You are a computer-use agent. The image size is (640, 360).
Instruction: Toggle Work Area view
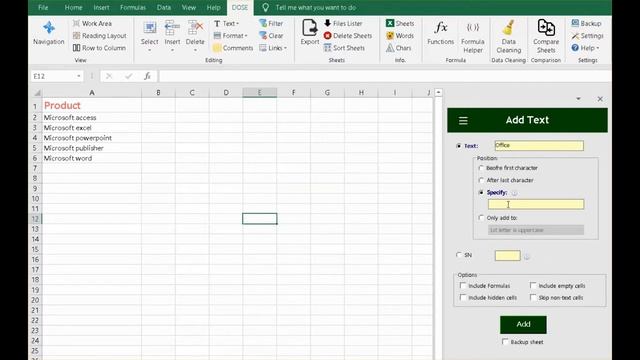(x=92, y=24)
